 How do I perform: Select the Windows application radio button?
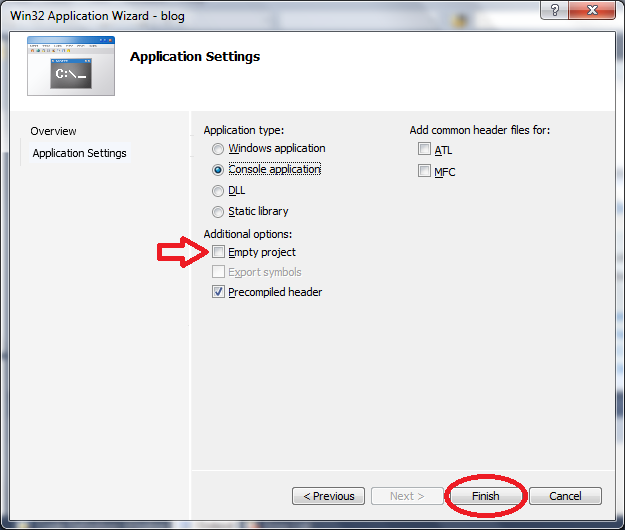pos(218,149)
